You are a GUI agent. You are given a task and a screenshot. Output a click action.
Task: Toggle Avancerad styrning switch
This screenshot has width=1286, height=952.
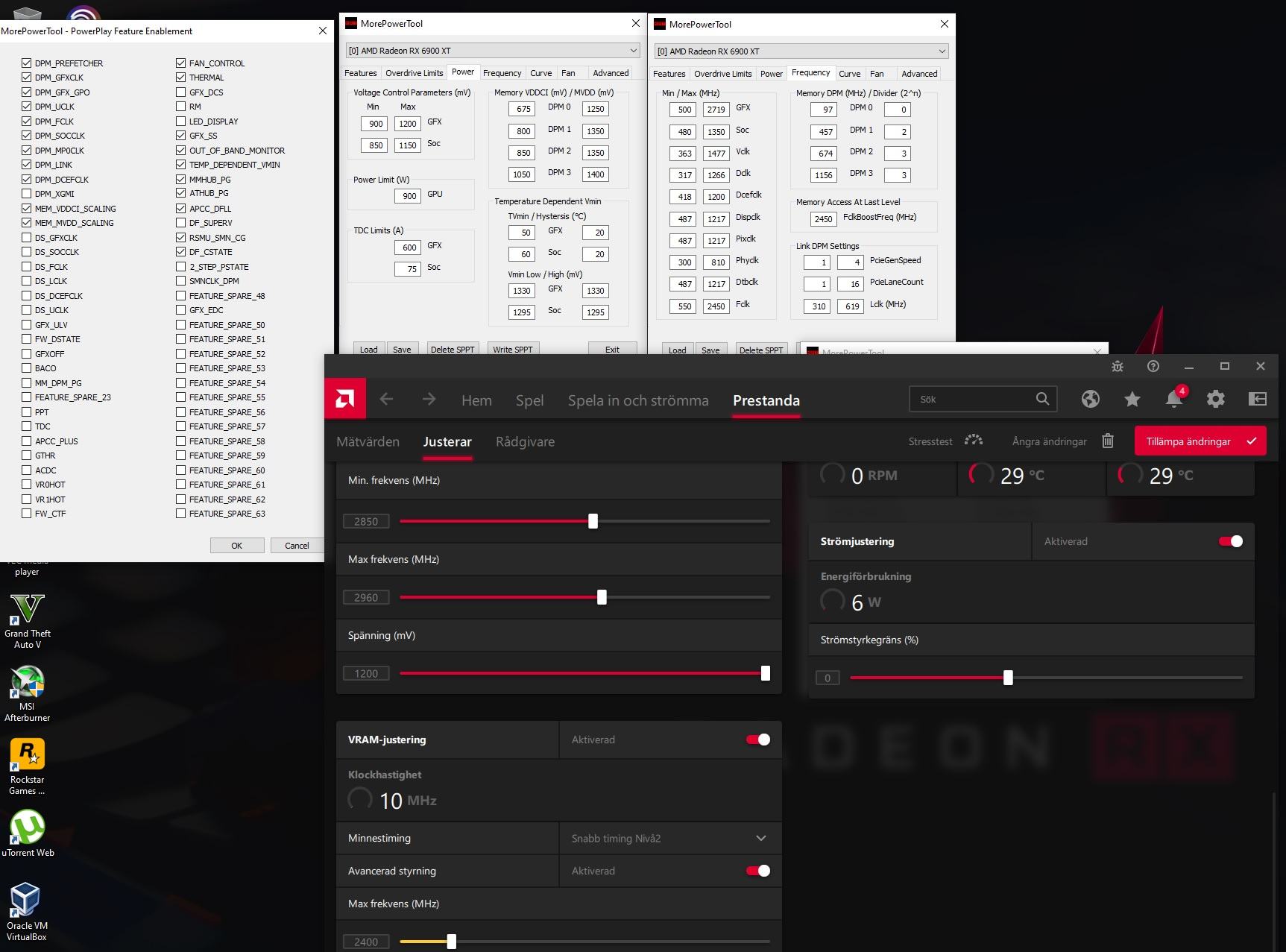[x=758, y=871]
